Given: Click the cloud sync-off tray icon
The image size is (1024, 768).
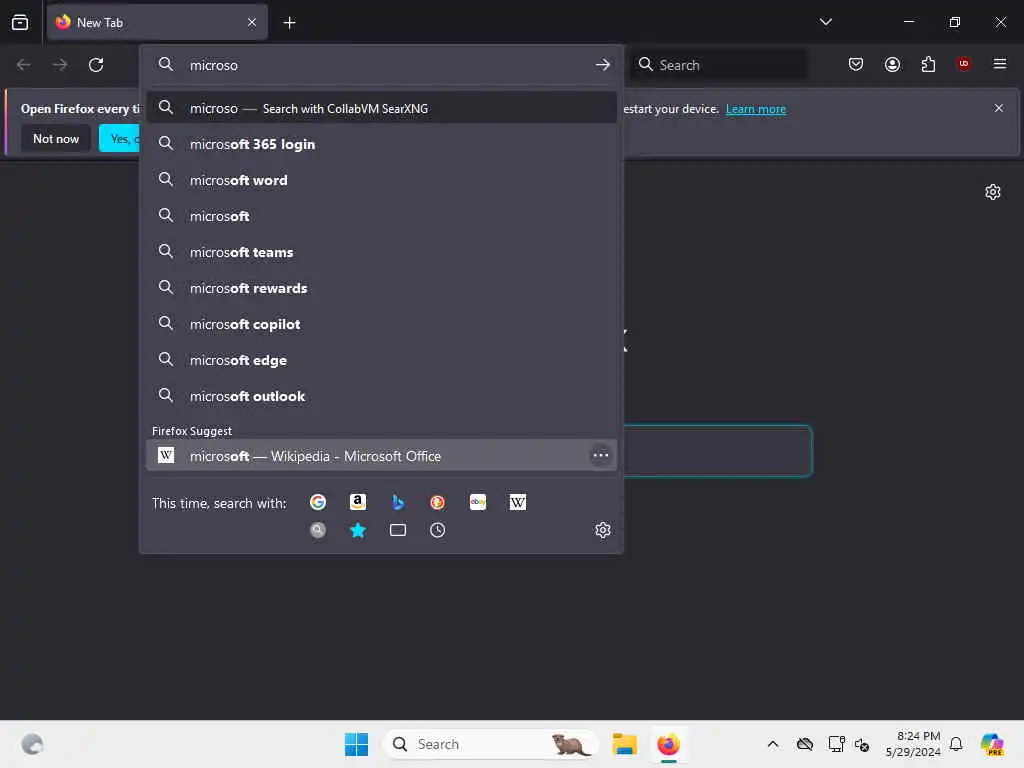Looking at the screenshot, I should point(805,744).
